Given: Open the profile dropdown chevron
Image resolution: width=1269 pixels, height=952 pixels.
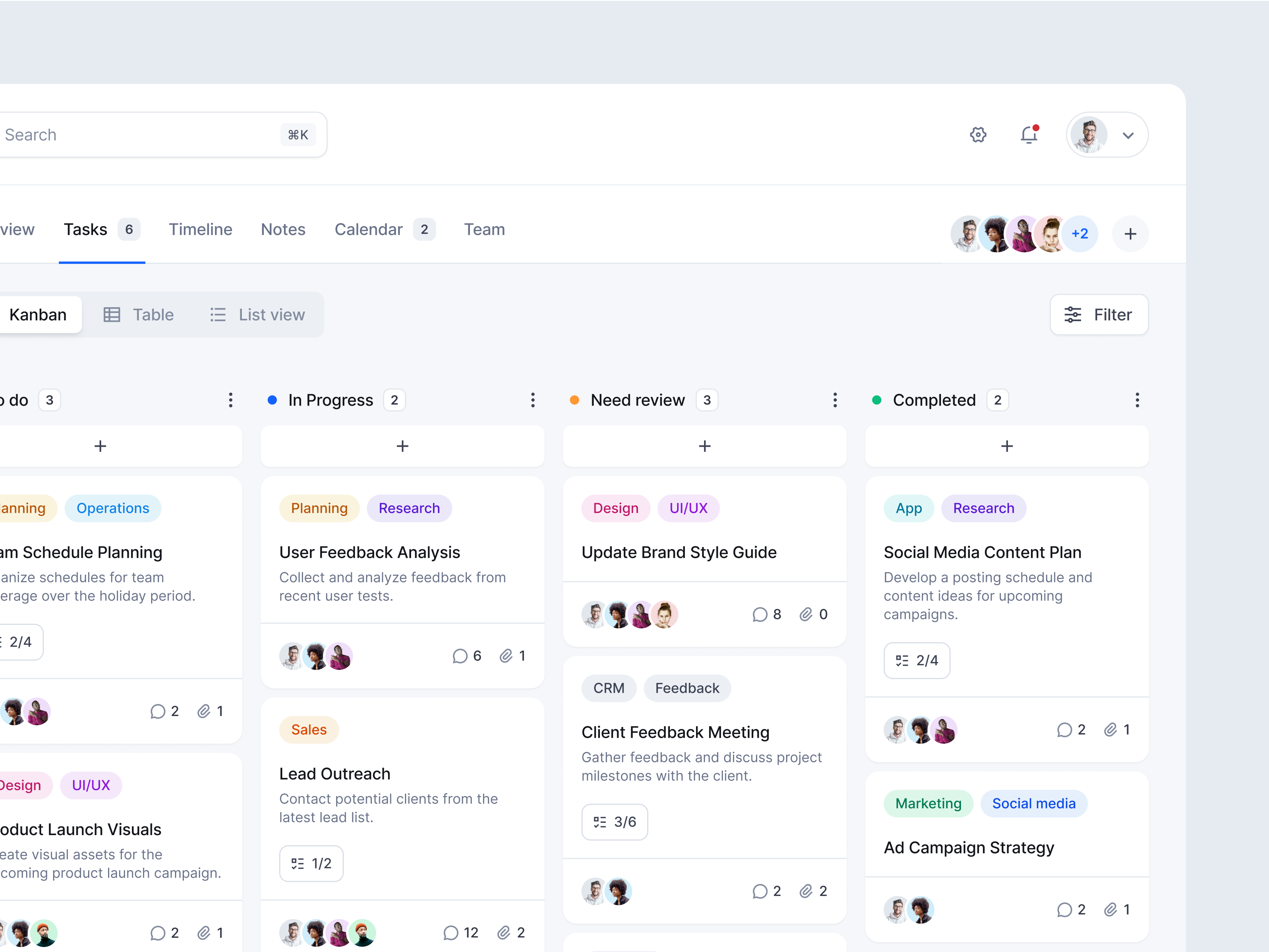Looking at the screenshot, I should (x=1128, y=135).
